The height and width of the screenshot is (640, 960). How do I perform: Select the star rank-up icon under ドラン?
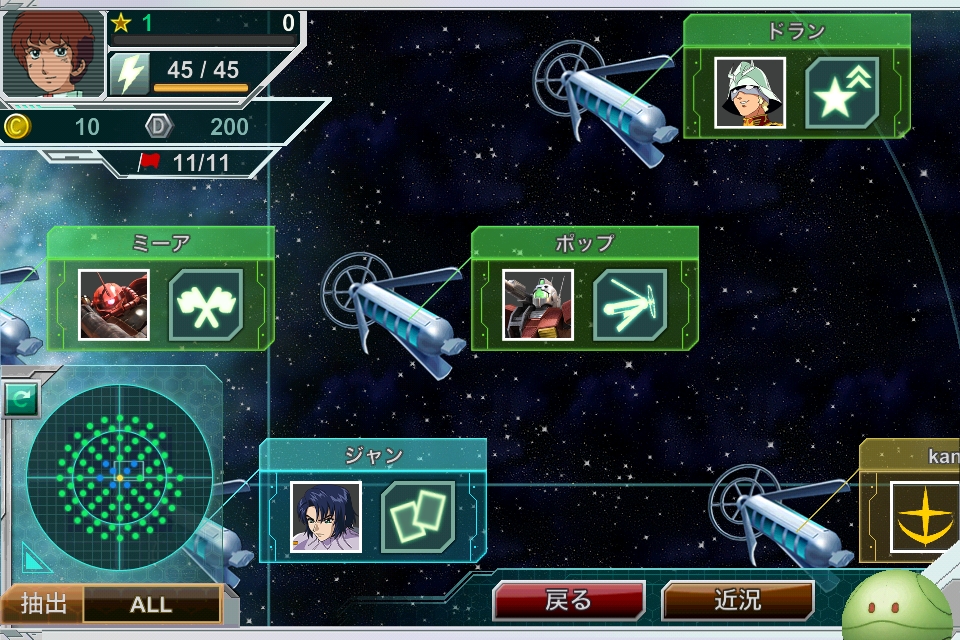pos(842,93)
